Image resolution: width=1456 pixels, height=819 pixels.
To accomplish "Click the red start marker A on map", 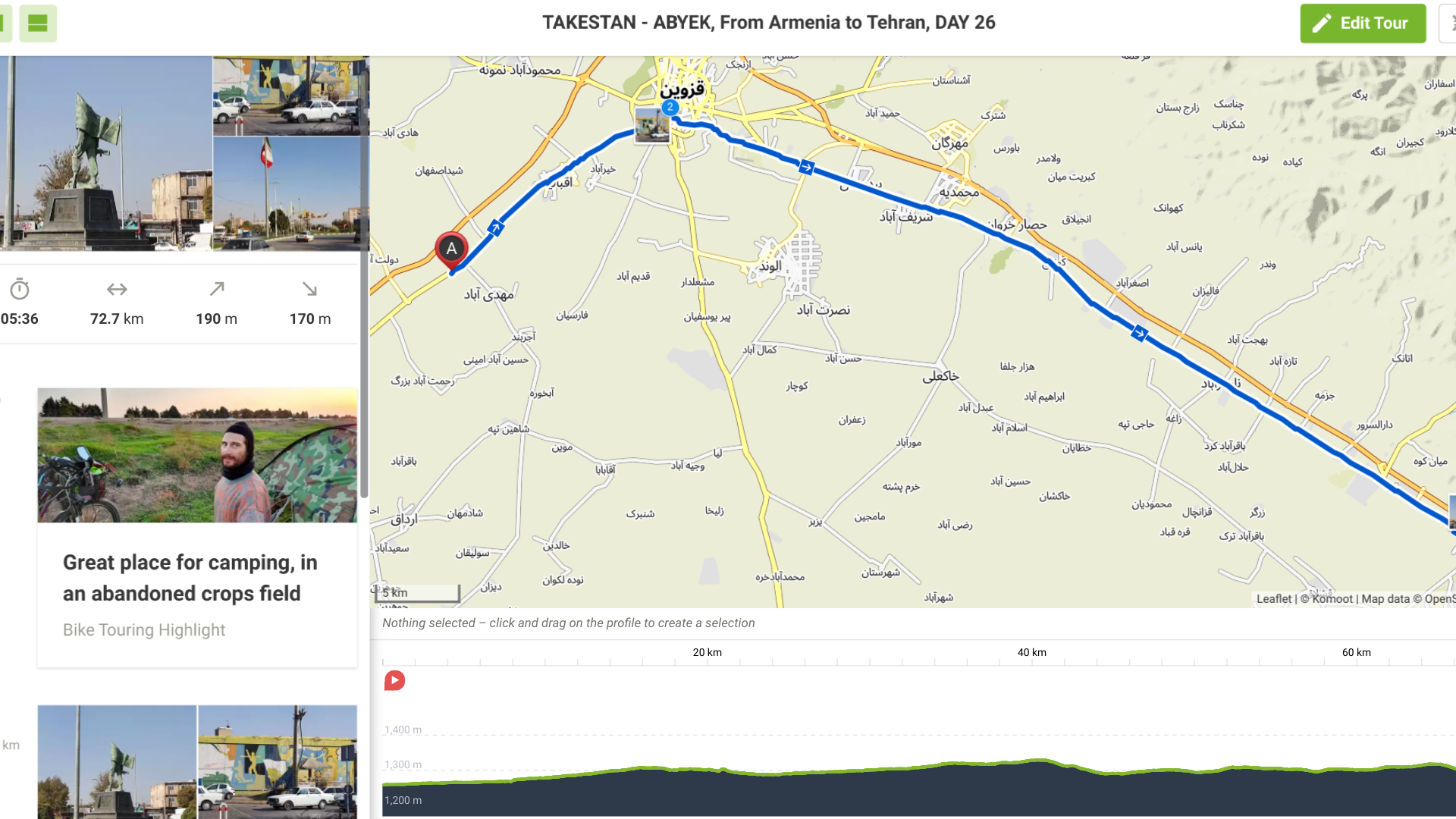I will (451, 249).
